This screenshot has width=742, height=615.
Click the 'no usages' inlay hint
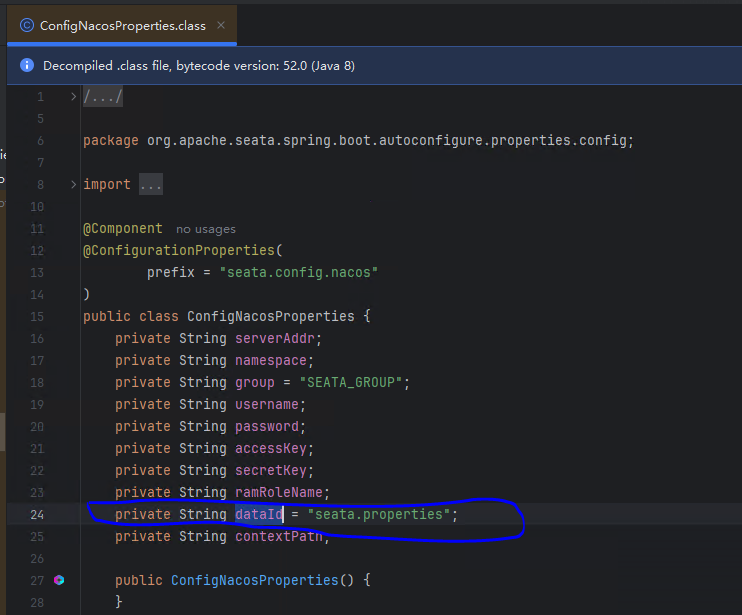coord(205,229)
